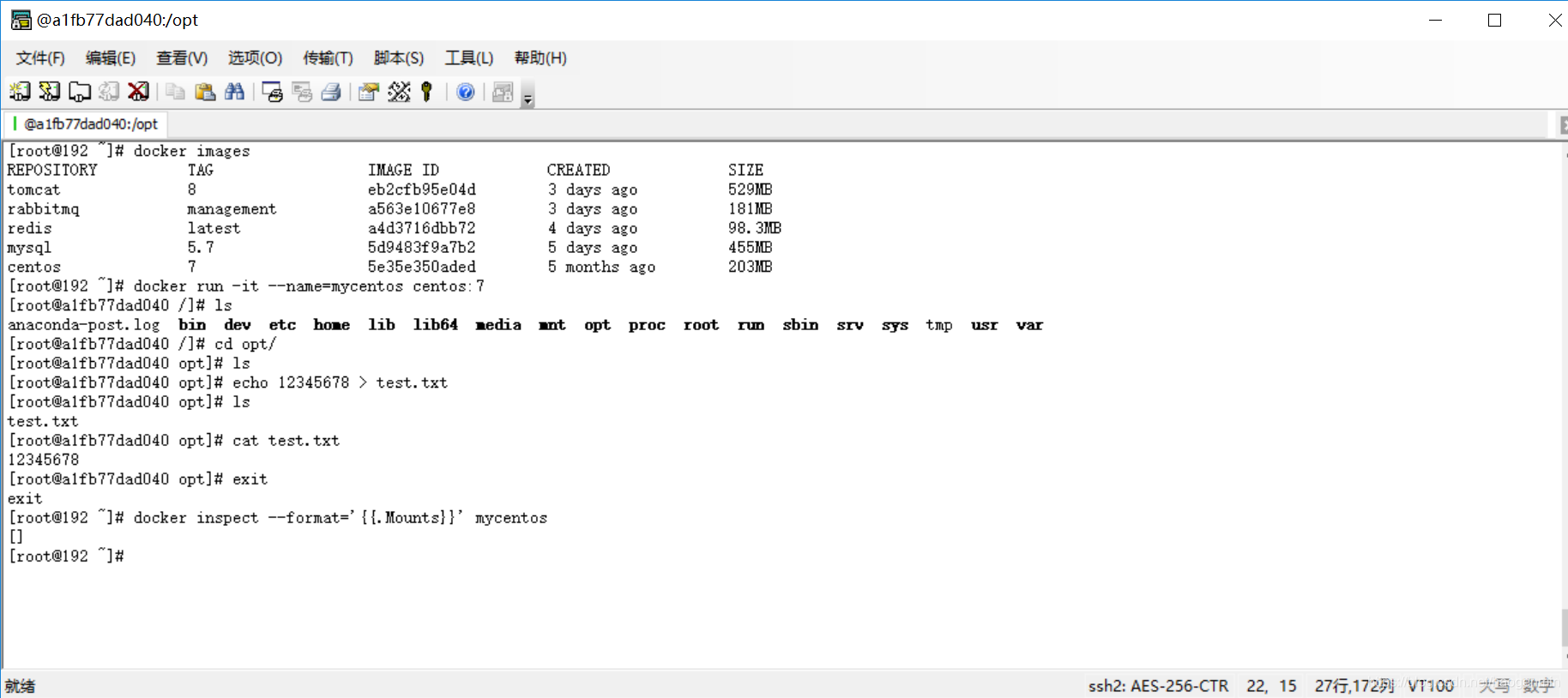This screenshot has width=1568, height=698.
Task: Click the terminal vertical scrollbar thumb
Action: [x=1564, y=627]
